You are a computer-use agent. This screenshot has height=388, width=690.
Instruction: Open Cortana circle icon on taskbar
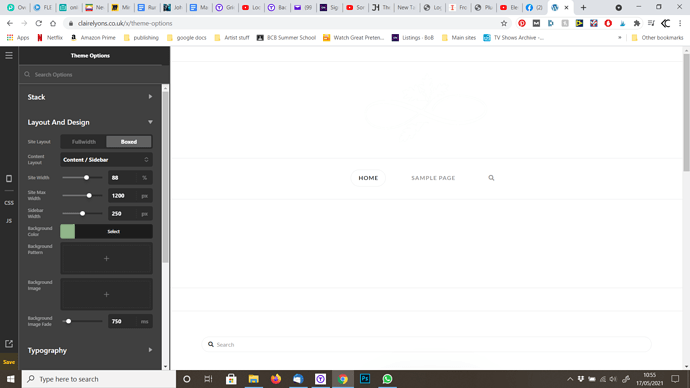click(187, 379)
